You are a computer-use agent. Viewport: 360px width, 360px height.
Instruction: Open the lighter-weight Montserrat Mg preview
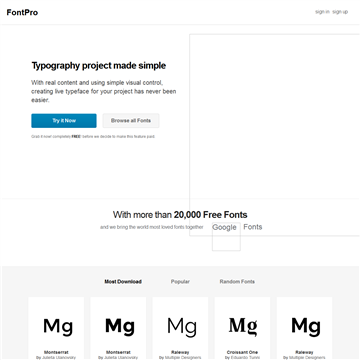[58, 327]
